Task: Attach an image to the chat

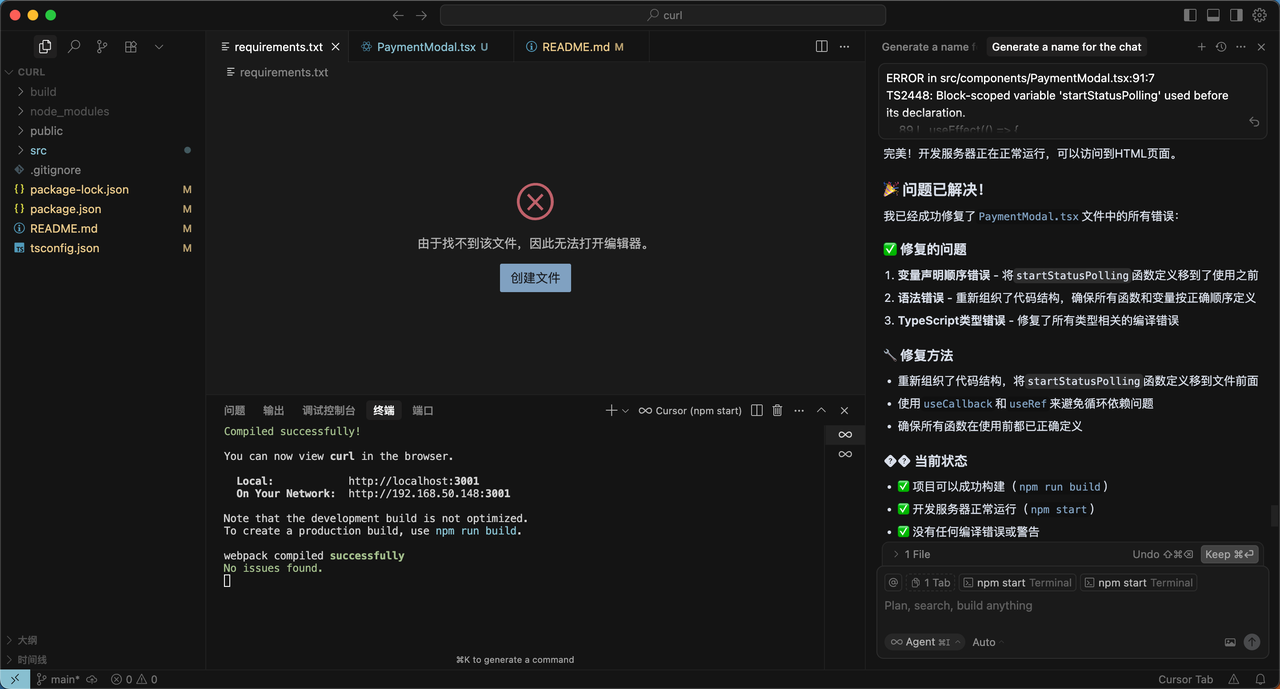Action: 1230,642
